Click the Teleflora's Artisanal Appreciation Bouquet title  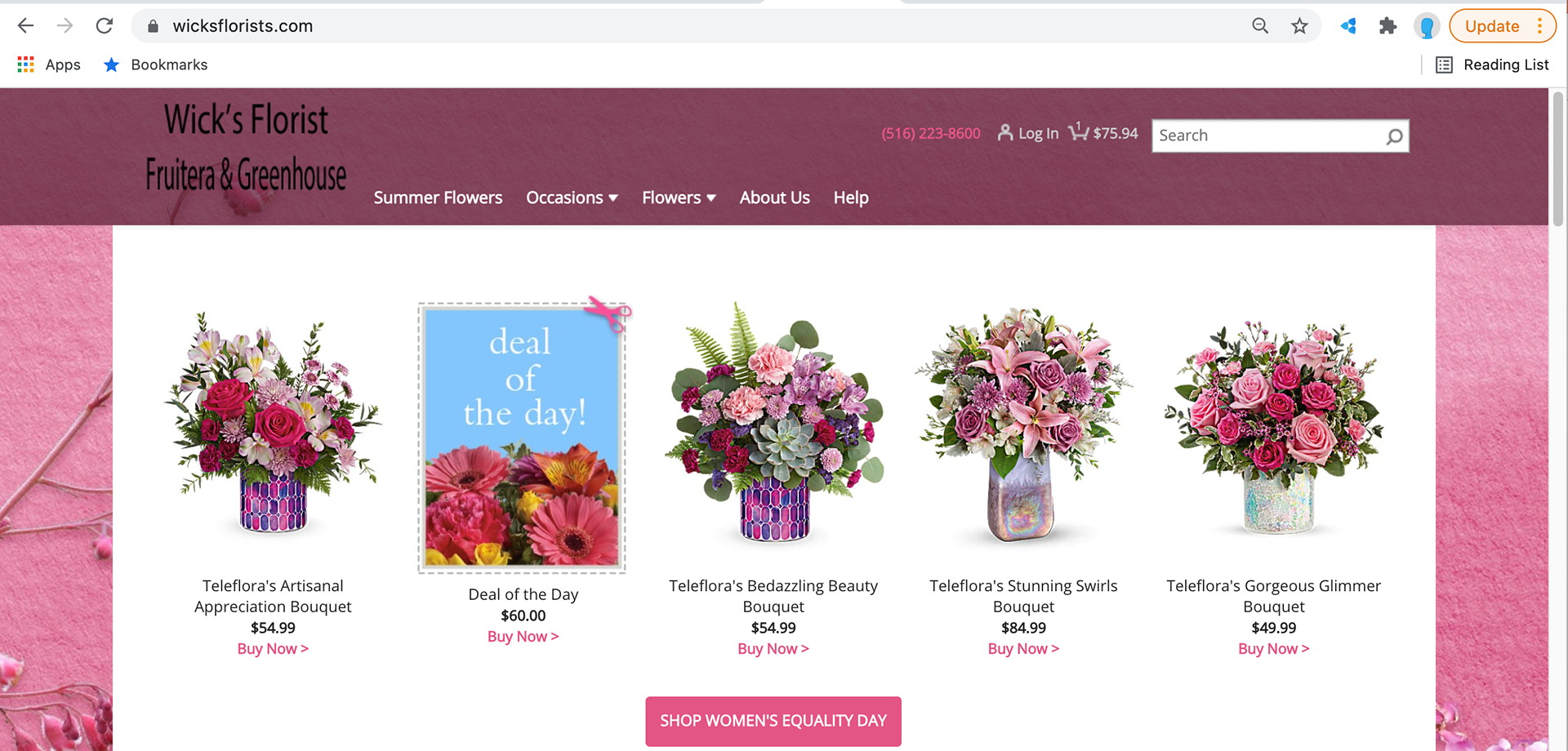click(273, 596)
